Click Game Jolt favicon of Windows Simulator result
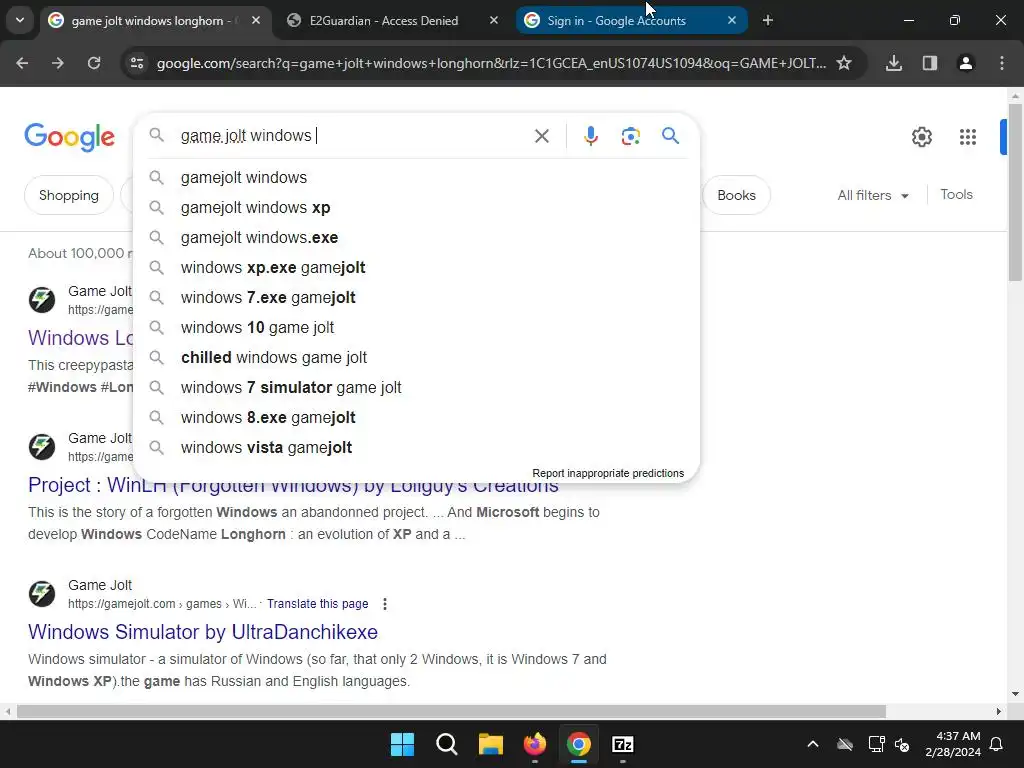 [42, 594]
